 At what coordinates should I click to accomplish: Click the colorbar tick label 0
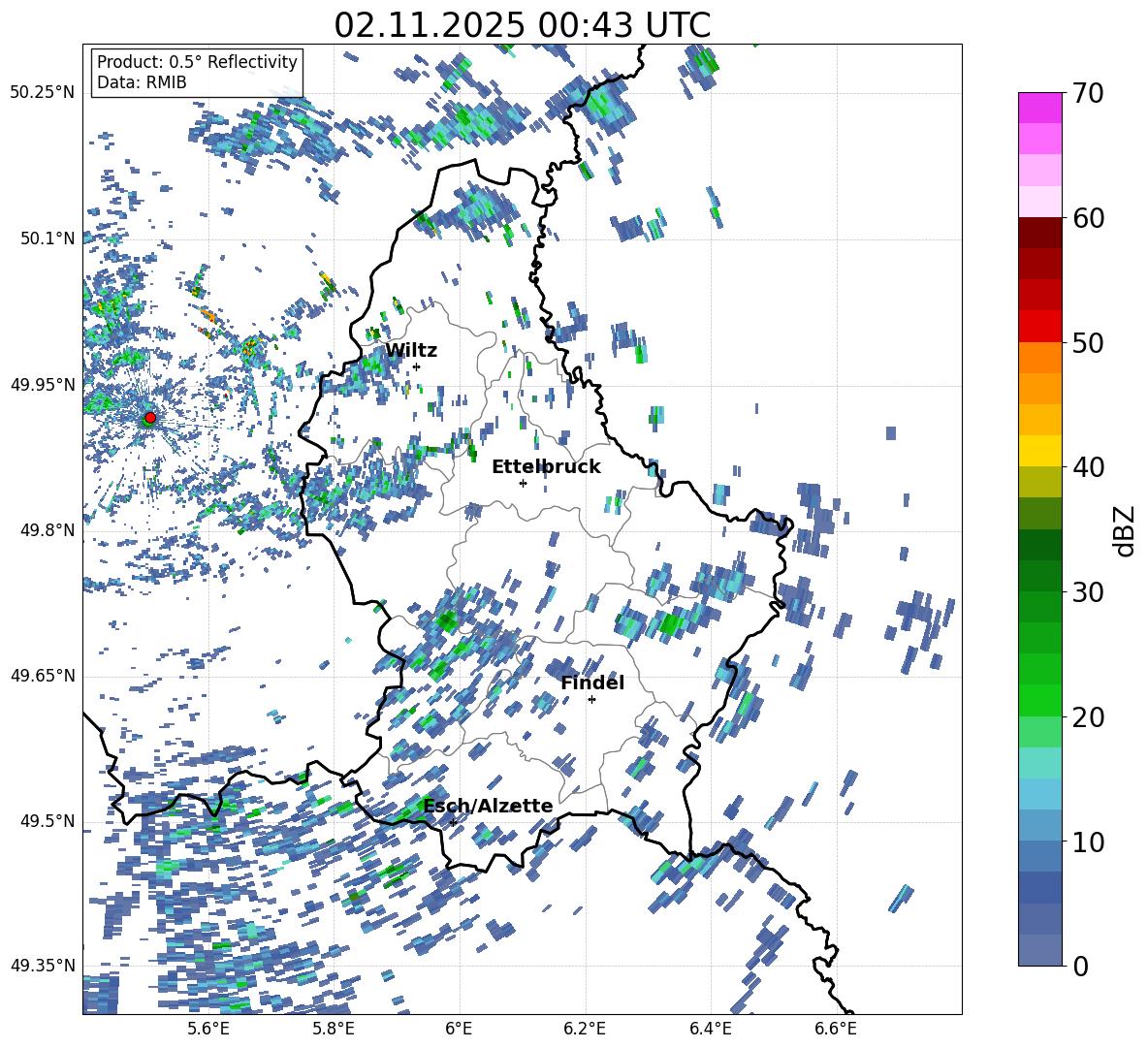point(1080,966)
